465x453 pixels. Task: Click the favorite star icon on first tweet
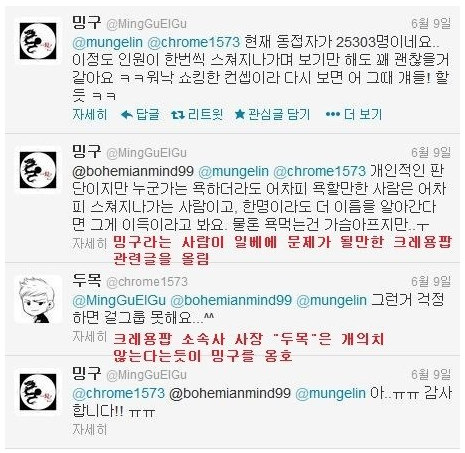click(240, 115)
